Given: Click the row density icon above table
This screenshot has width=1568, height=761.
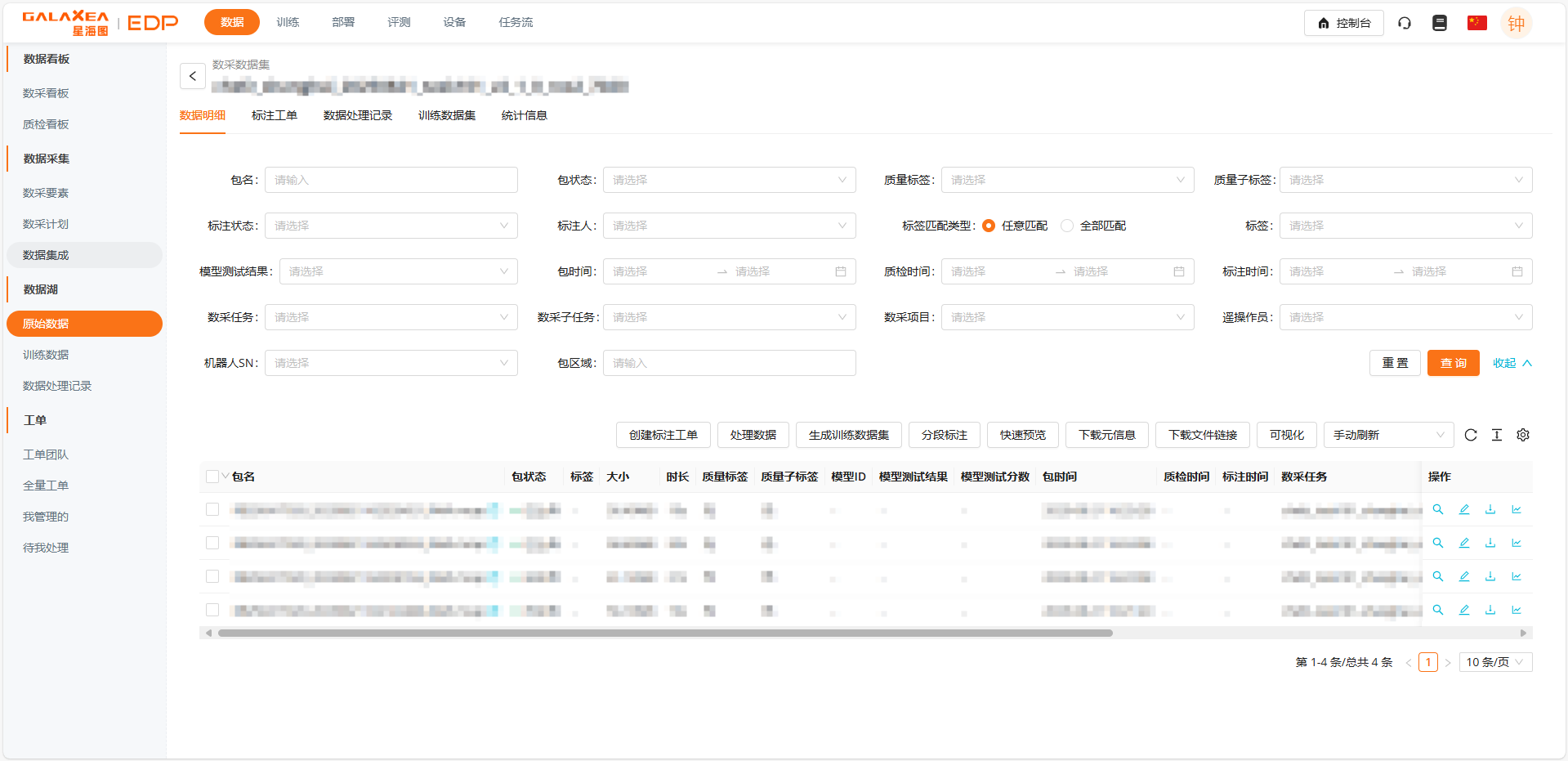Looking at the screenshot, I should (x=1497, y=435).
